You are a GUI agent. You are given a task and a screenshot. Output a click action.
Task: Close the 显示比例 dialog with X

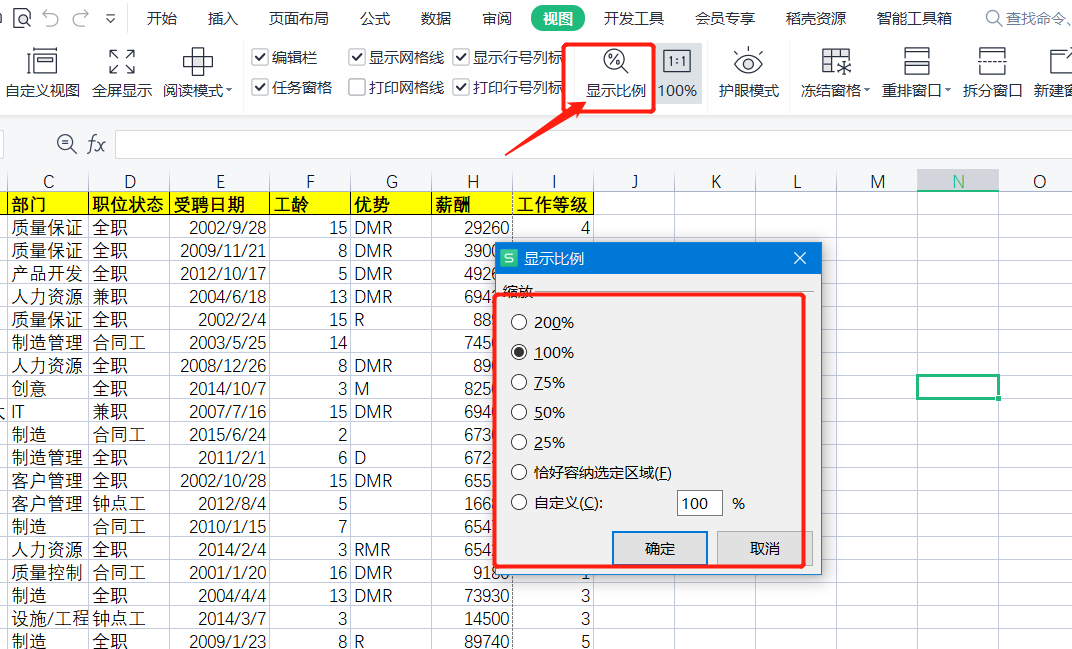[800, 258]
